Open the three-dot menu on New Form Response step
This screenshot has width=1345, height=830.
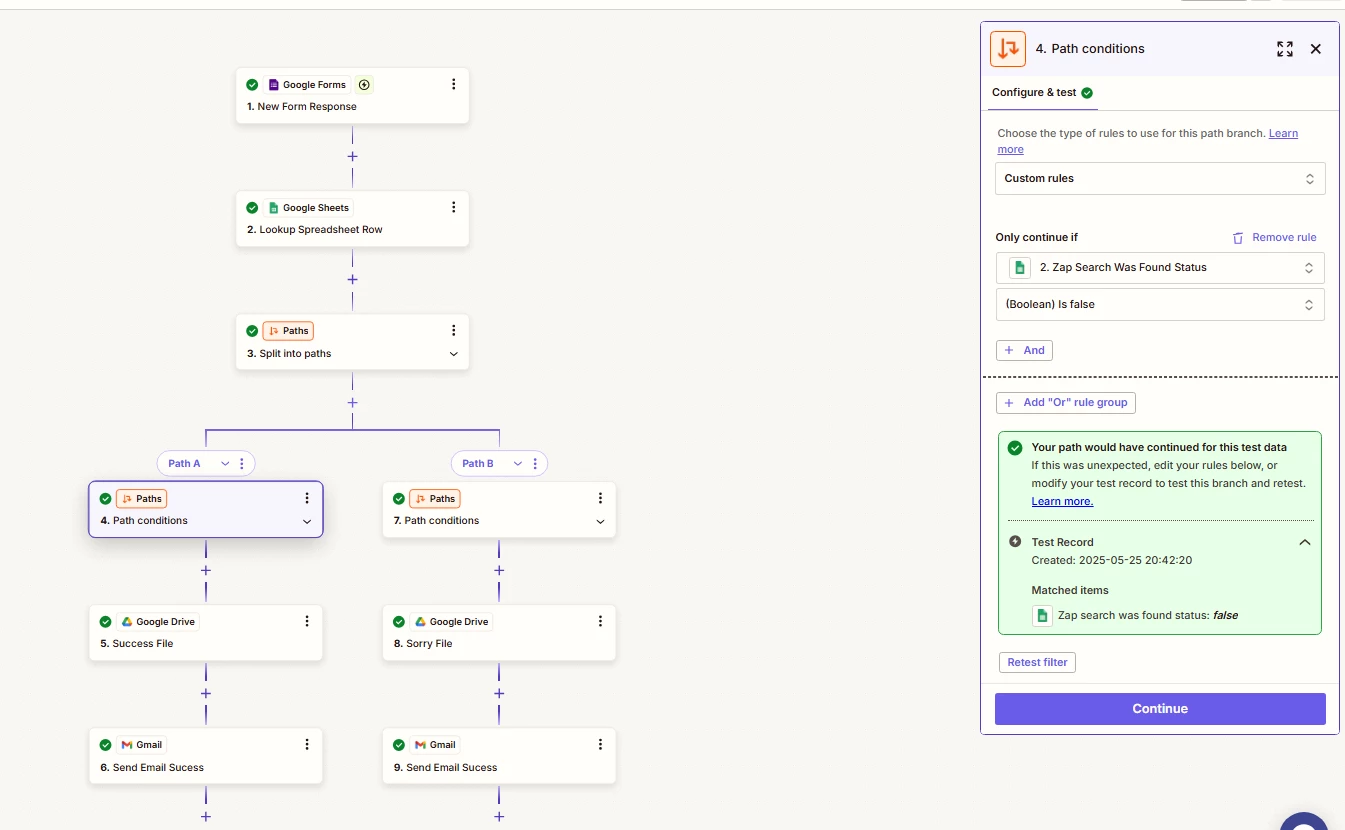click(453, 85)
